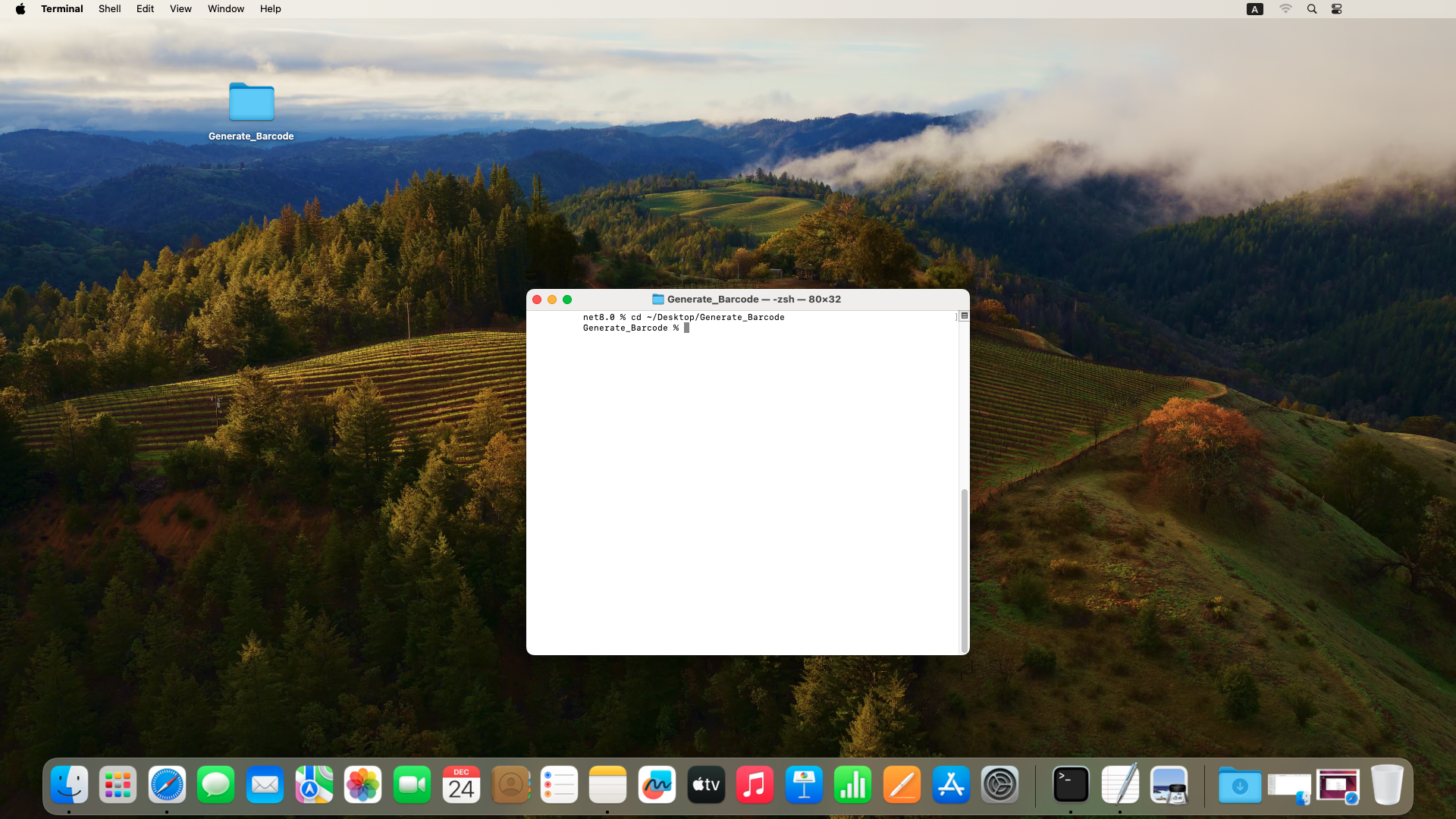Click the Terminal window scrollbar
The image size is (1456, 819).
point(965,569)
